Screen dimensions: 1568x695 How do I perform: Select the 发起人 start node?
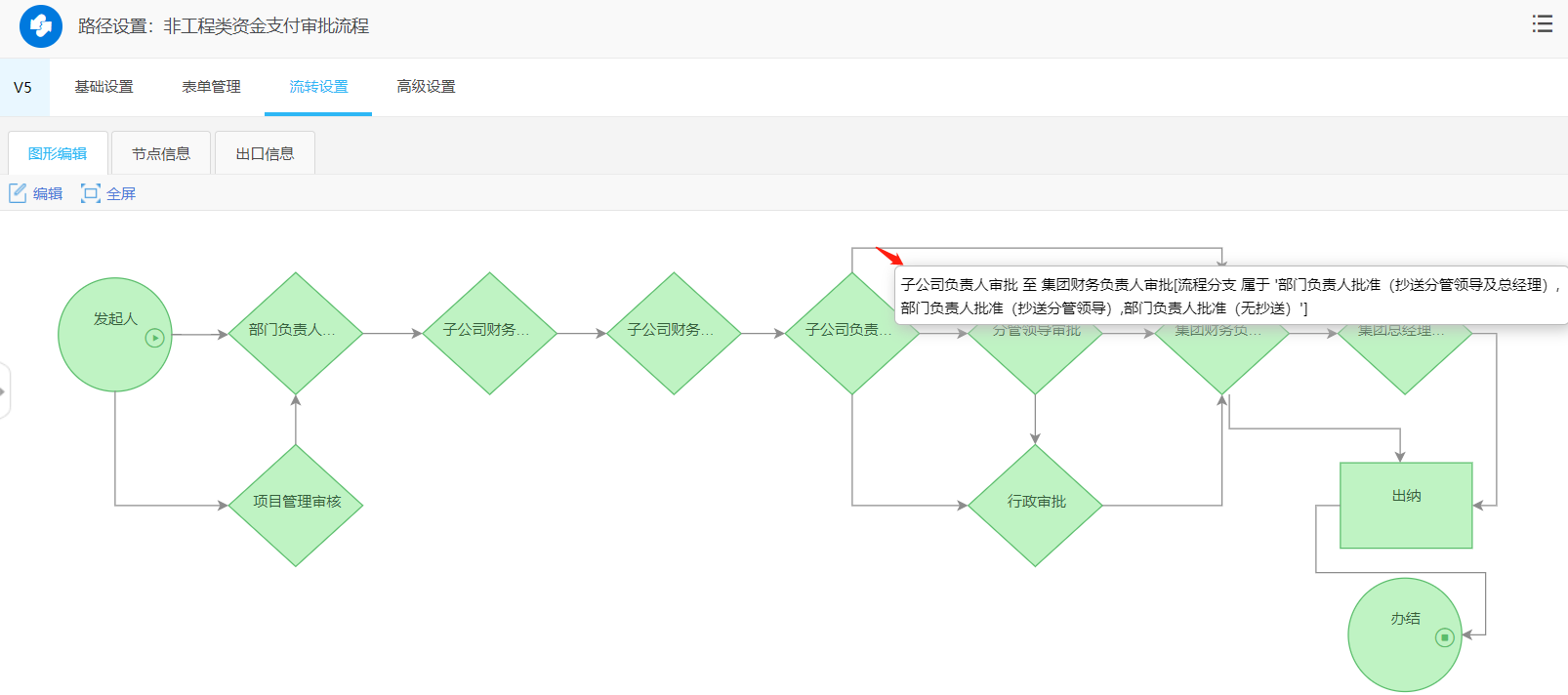(x=115, y=335)
